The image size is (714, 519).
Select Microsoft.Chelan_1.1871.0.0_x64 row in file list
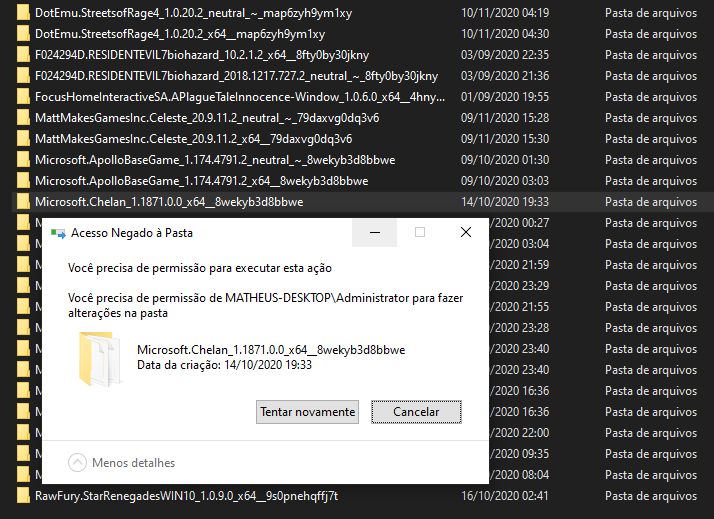tap(362, 202)
